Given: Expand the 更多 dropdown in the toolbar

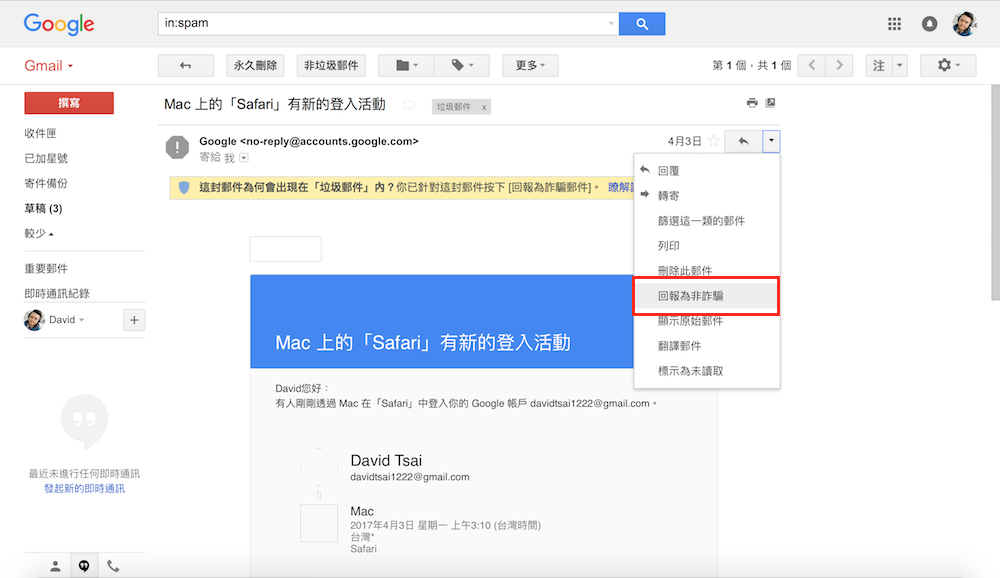Looking at the screenshot, I should pos(530,66).
